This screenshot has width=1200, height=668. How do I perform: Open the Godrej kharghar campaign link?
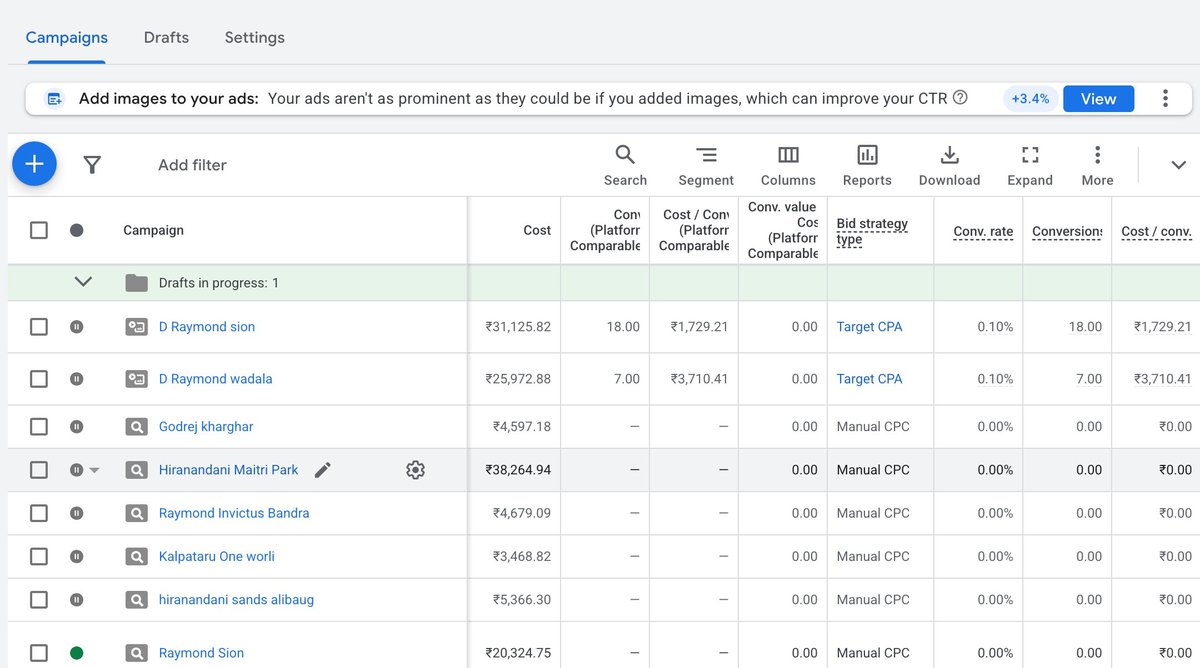click(x=206, y=427)
